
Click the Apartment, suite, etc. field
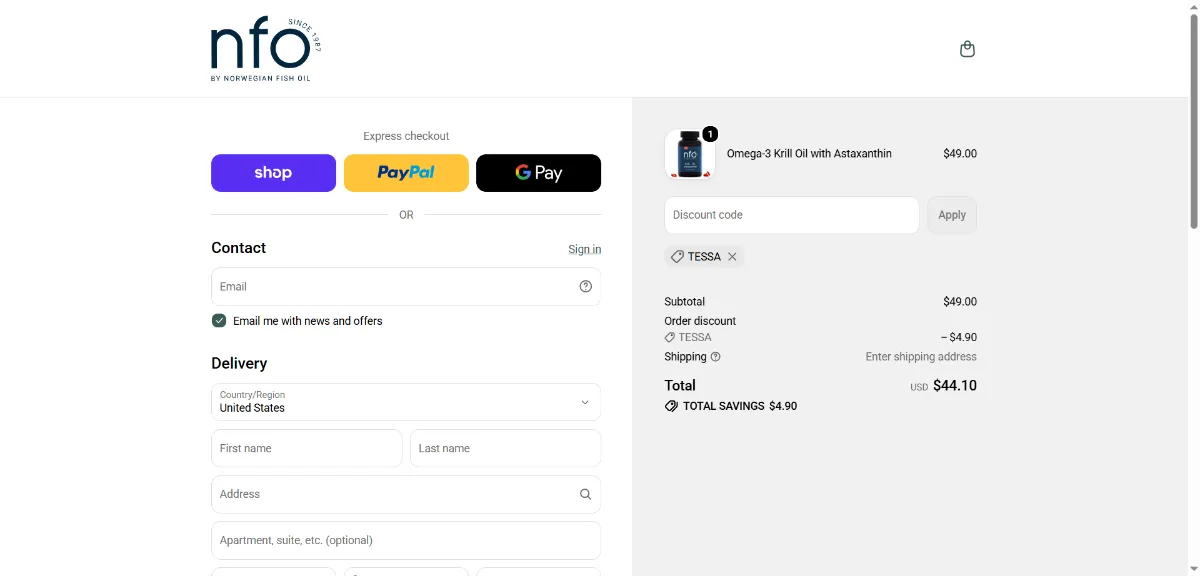406,540
